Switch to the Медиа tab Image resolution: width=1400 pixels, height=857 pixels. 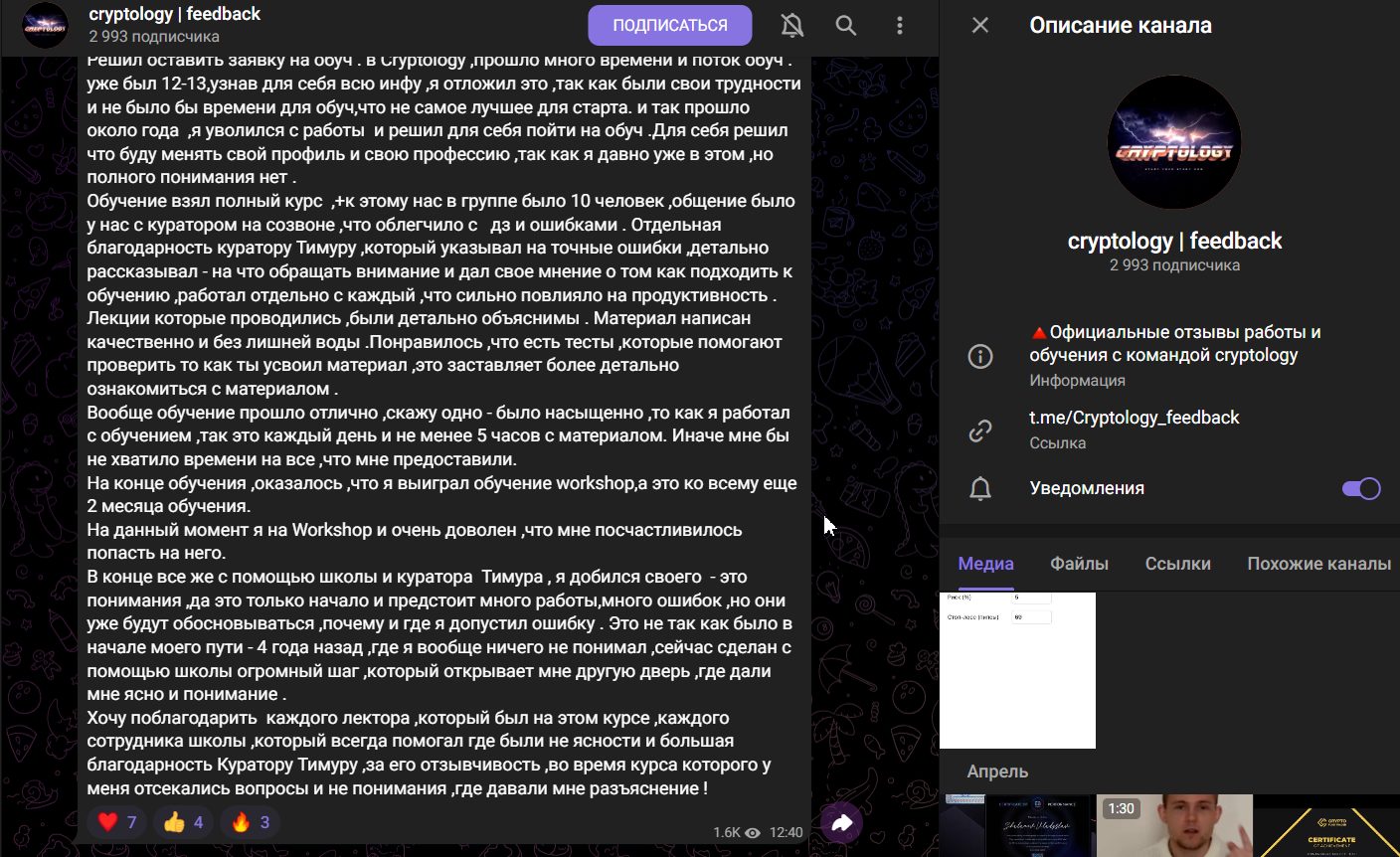[985, 564]
